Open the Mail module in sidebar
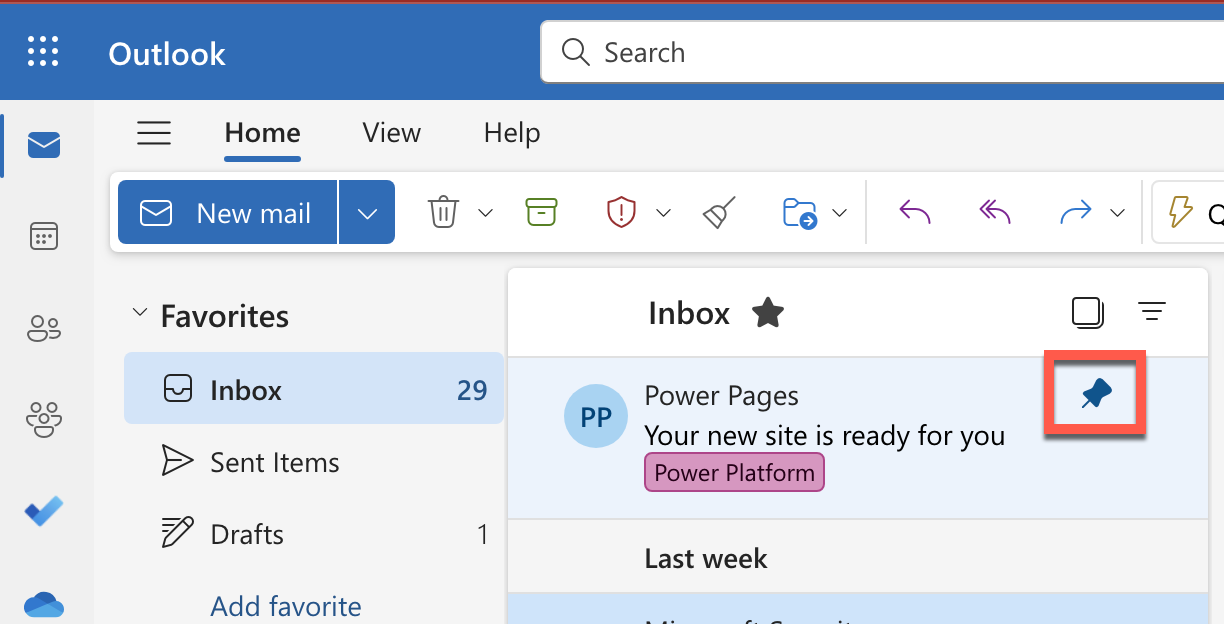This screenshot has height=624, width=1224. coord(44,146)
